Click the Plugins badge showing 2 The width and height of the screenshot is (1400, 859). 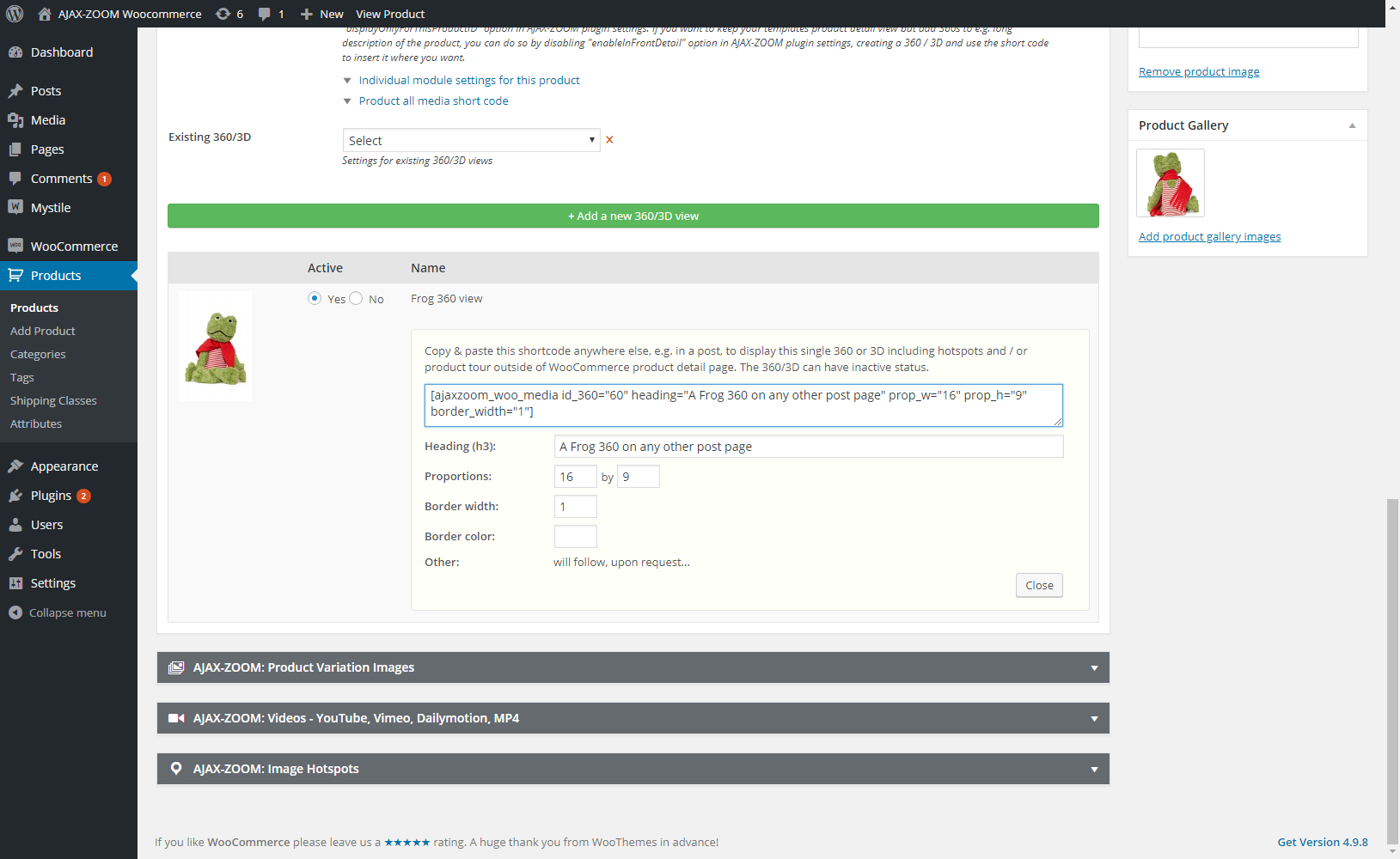coord(83,496)
